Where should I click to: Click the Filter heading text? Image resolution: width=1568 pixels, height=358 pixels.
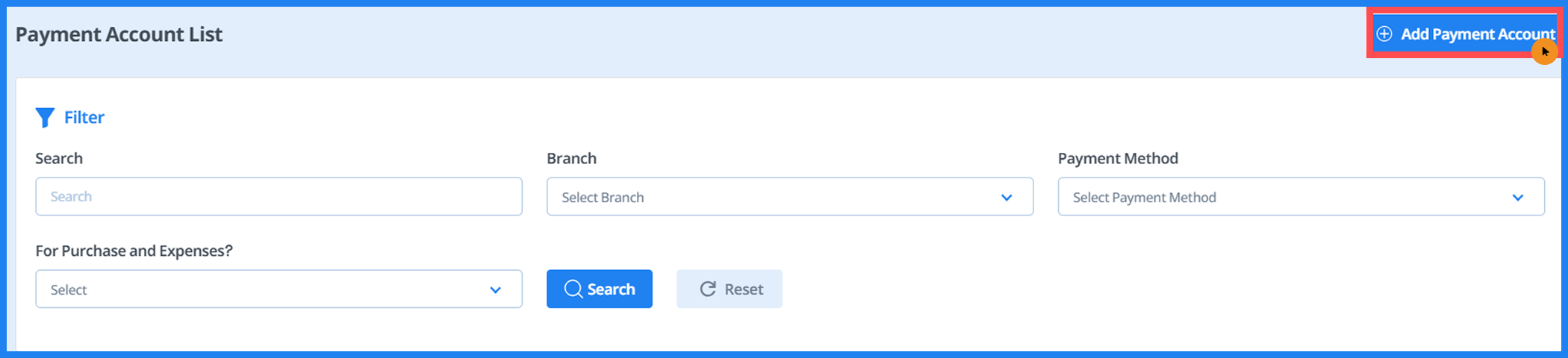[84, 118]
